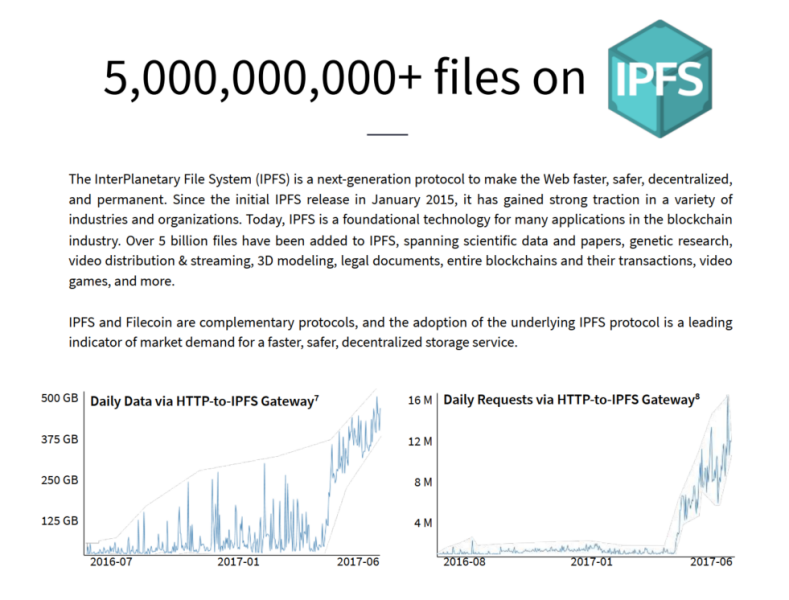
Task: Click the paragraph starting "The InterPlanetary File System"
Action: (x=401, y=230)
